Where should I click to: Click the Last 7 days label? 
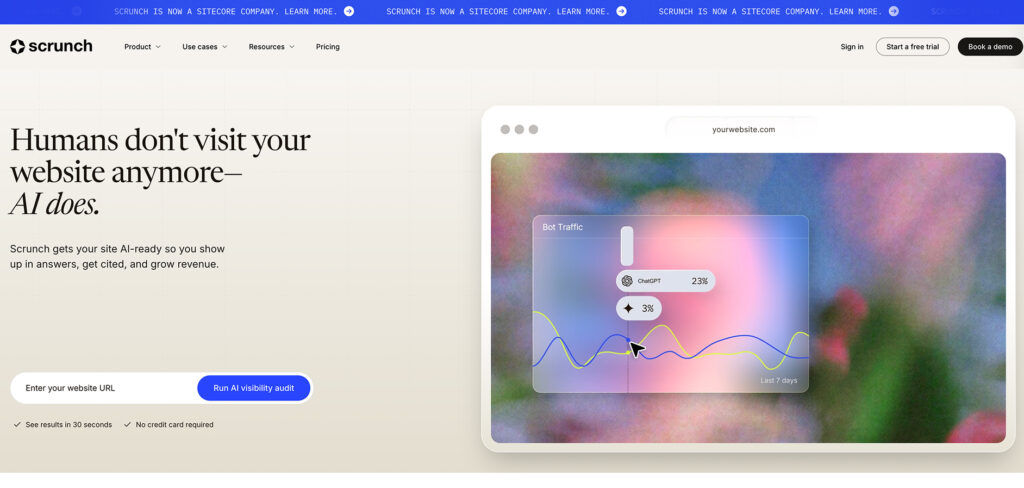778,380
